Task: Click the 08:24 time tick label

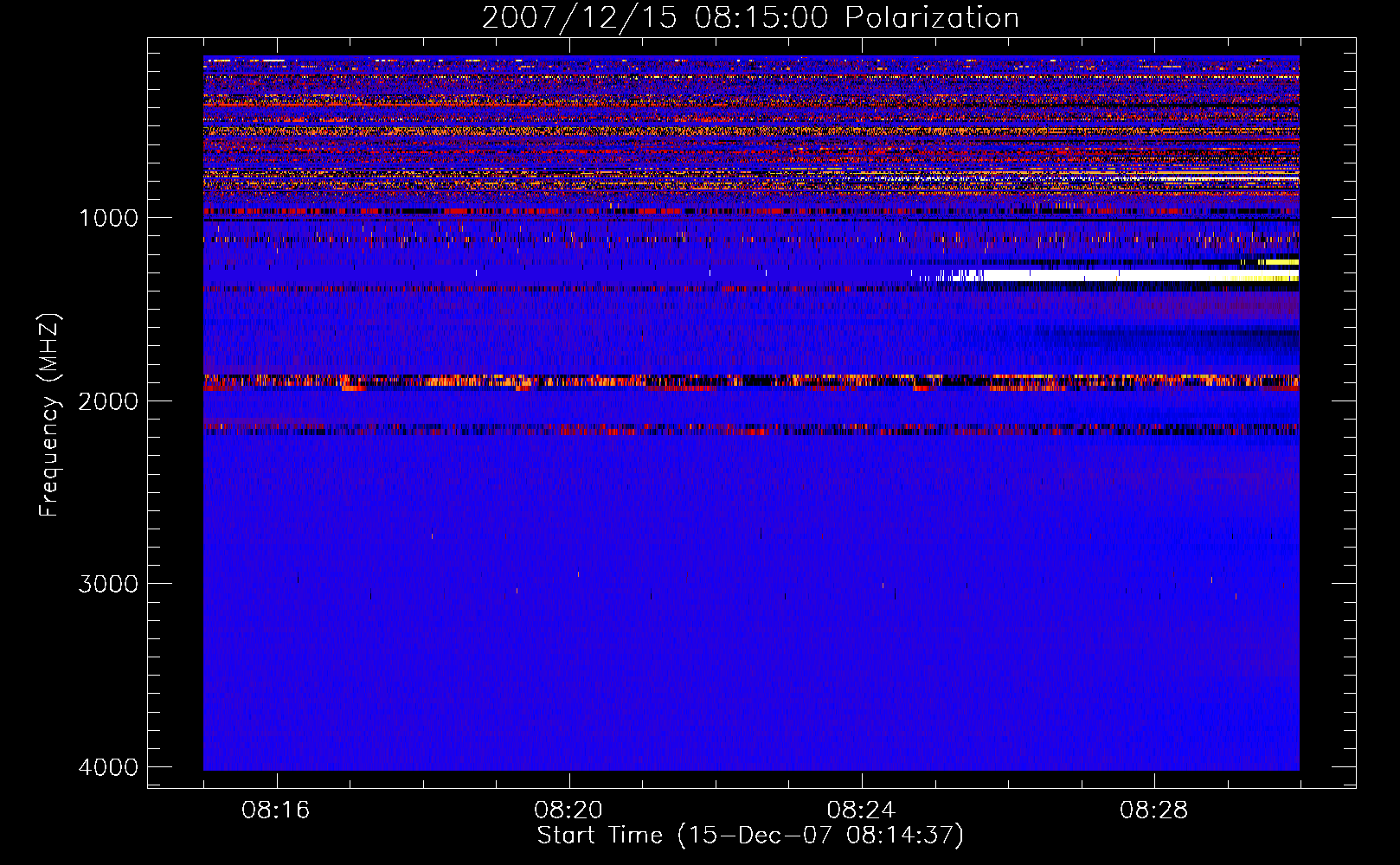Action: click(x=861, y=811)
